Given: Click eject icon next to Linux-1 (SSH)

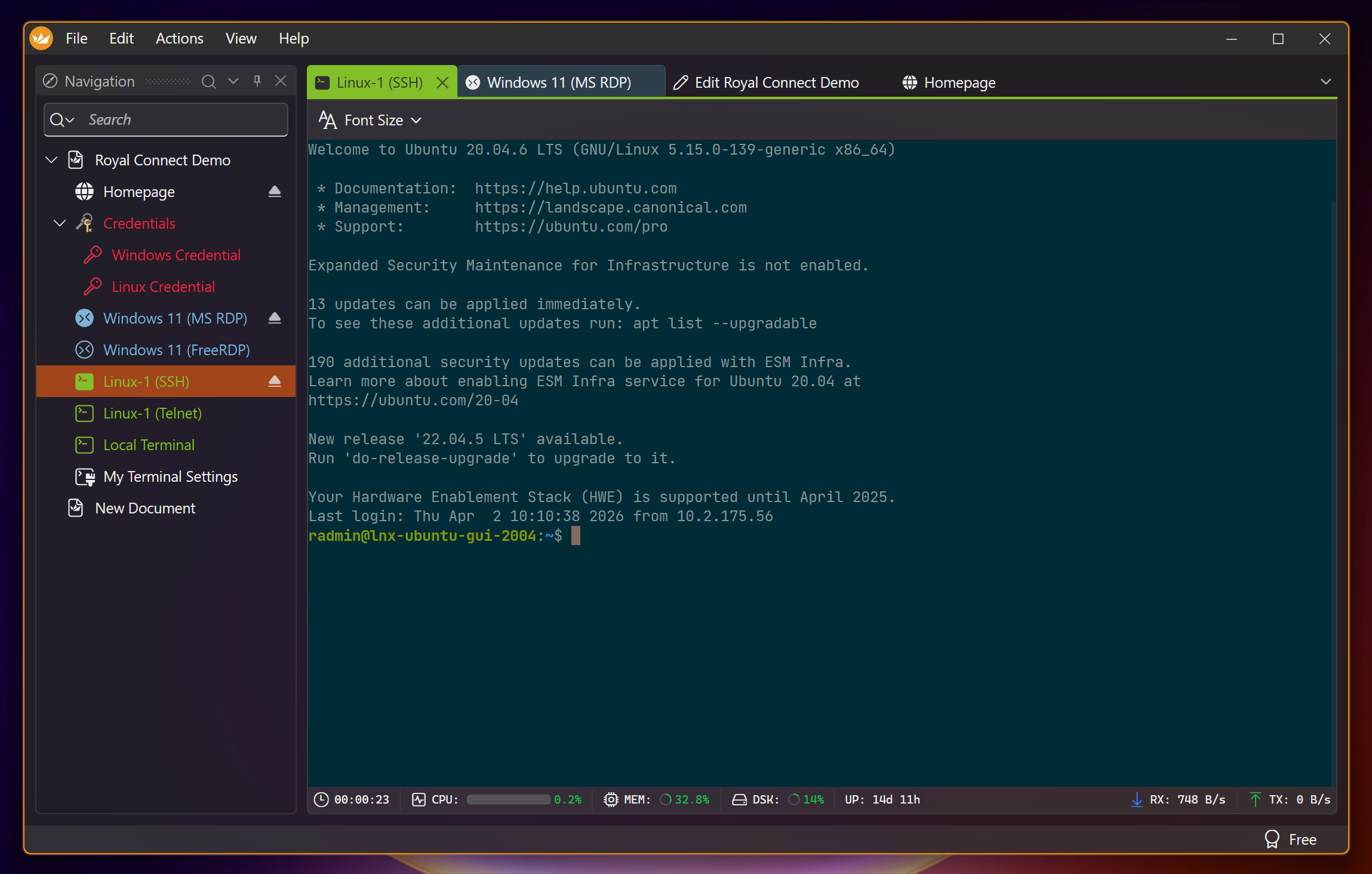Looking at the screenshot, I should pos(275,381).
